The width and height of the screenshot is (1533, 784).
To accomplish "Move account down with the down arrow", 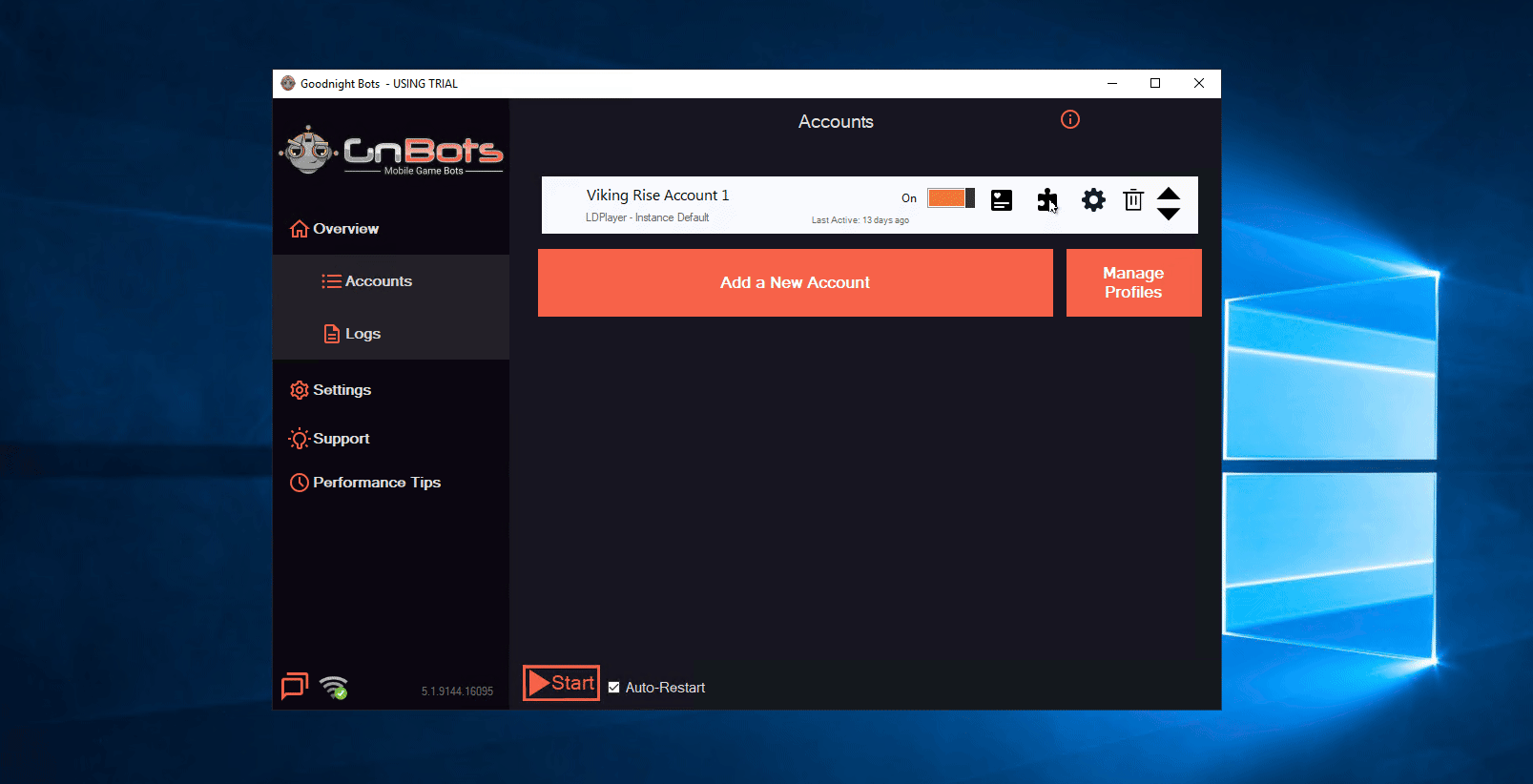I will coord(1169,214).
